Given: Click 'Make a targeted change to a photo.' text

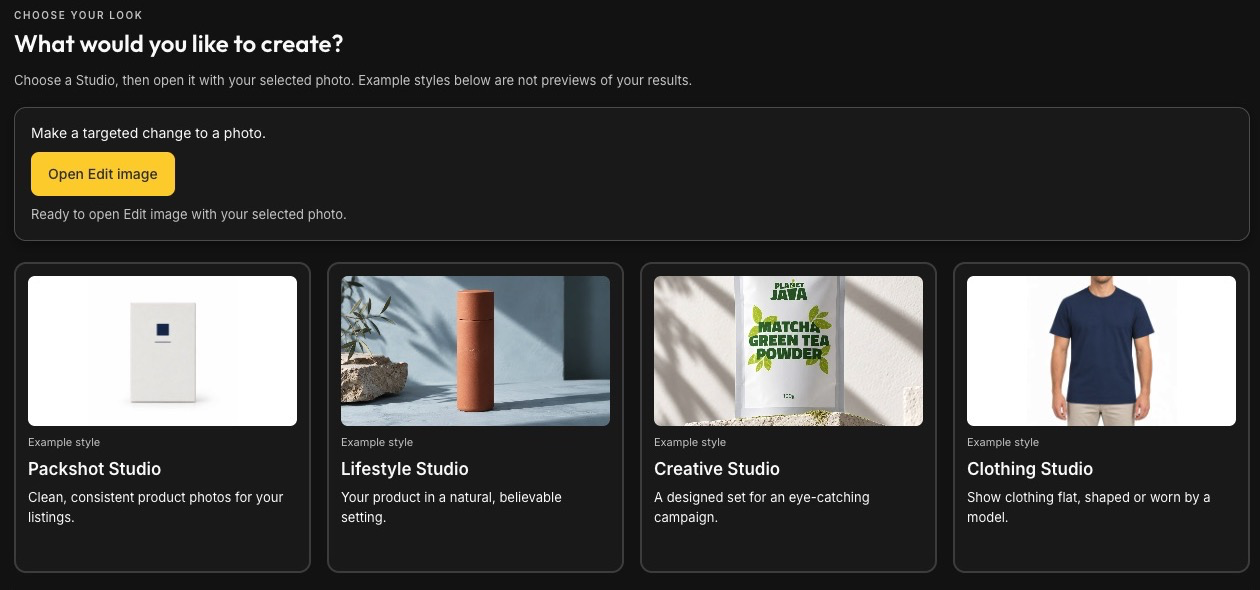Looking at the screenshot, I should click(148, 133).
